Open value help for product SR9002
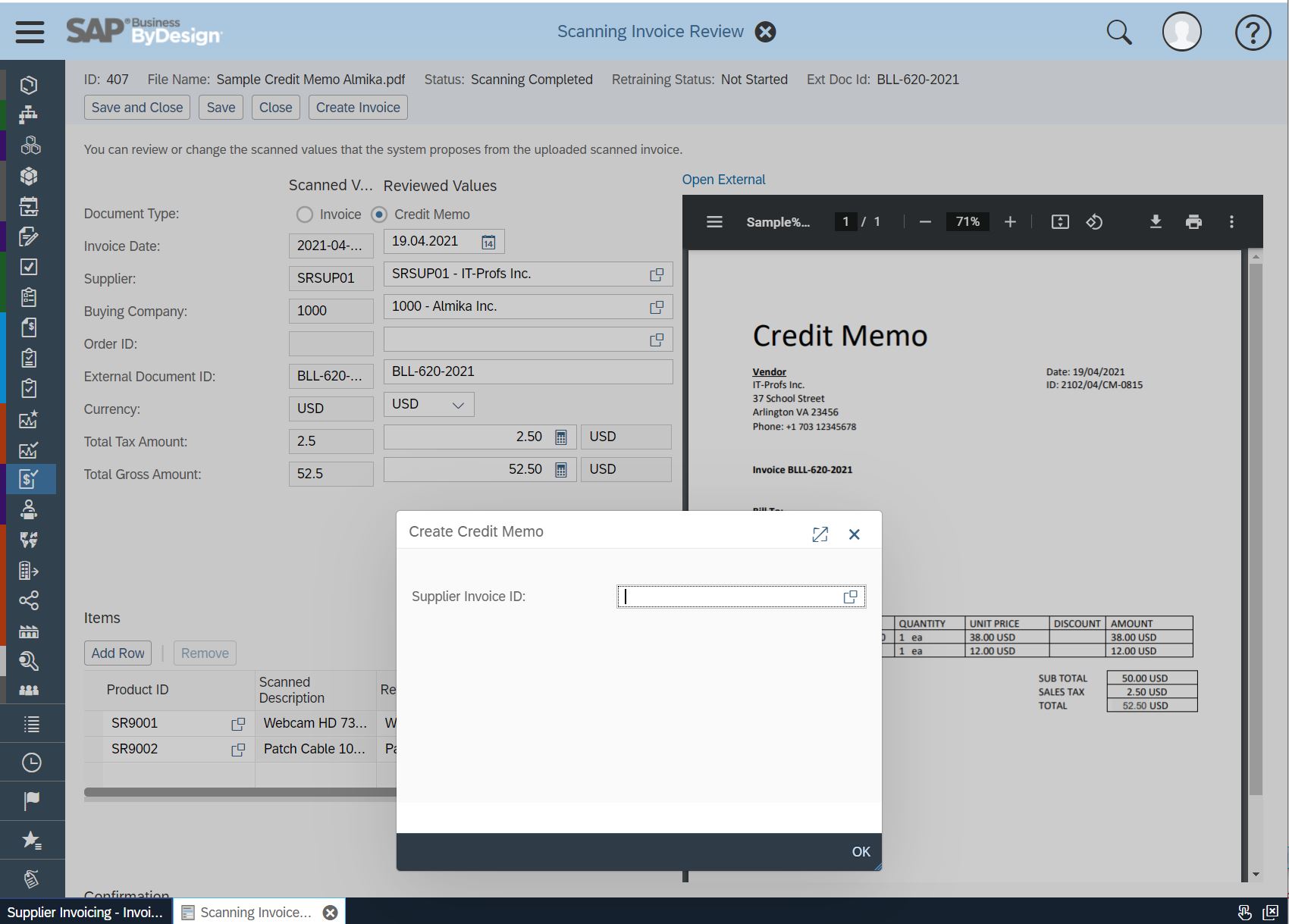The width and height of the screenshot is (1289, 924). click(x=238, y=750)
